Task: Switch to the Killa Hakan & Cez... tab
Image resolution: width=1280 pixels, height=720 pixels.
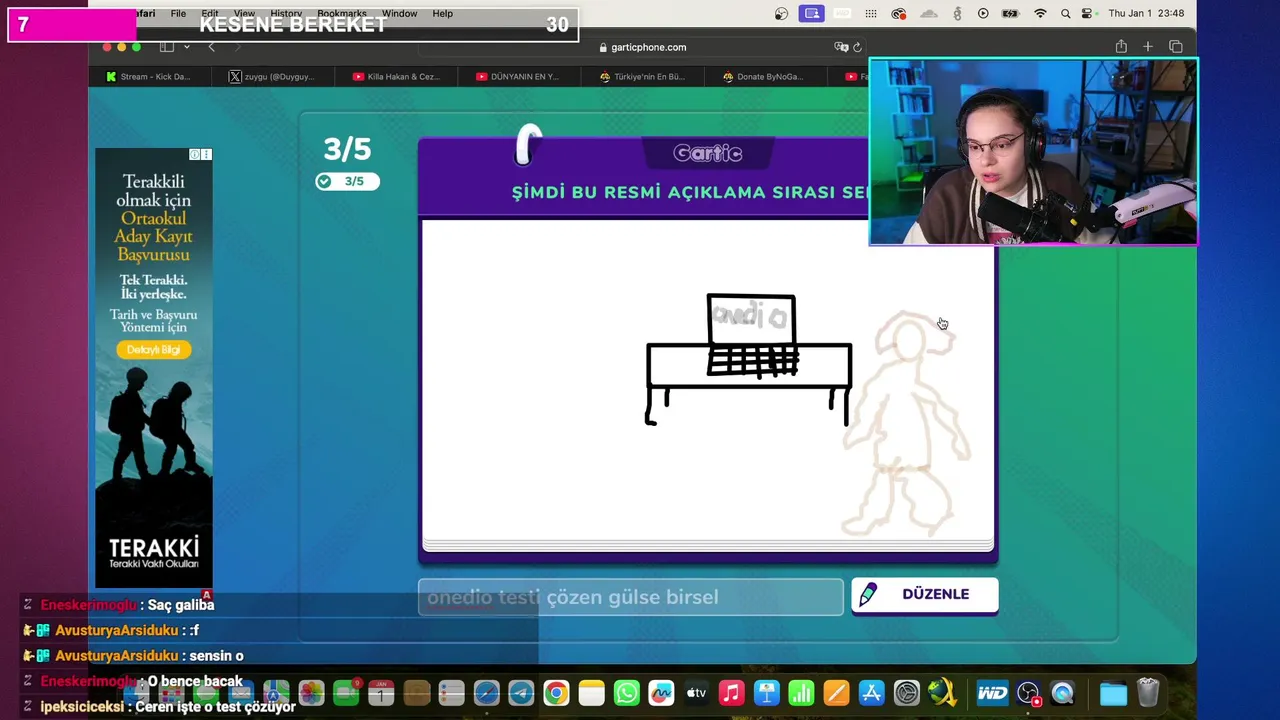Action: tap(395, 77)
